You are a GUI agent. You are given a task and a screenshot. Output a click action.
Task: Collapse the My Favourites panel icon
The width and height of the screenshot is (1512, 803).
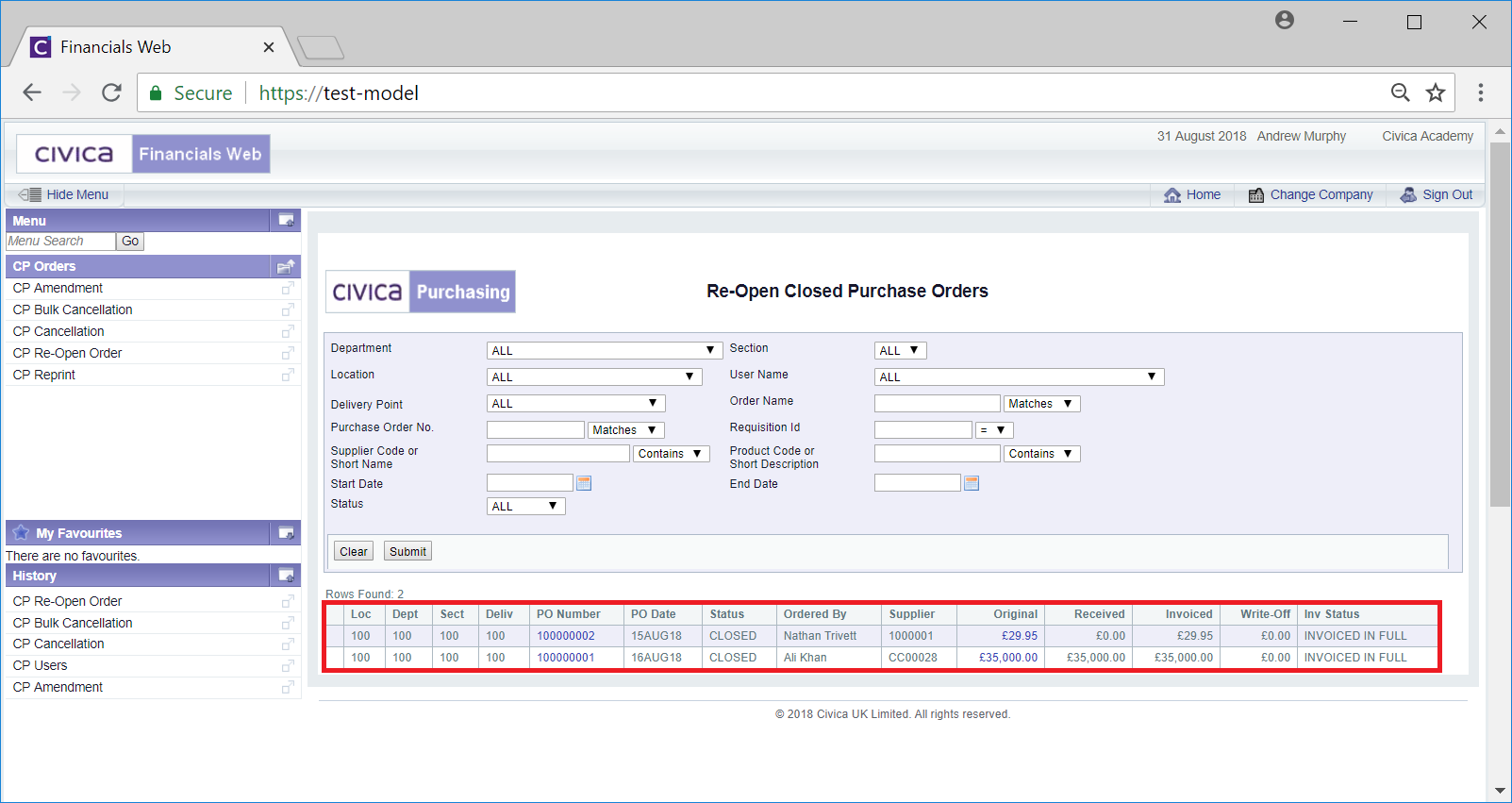pyautogui.click(x=286, y=533)
